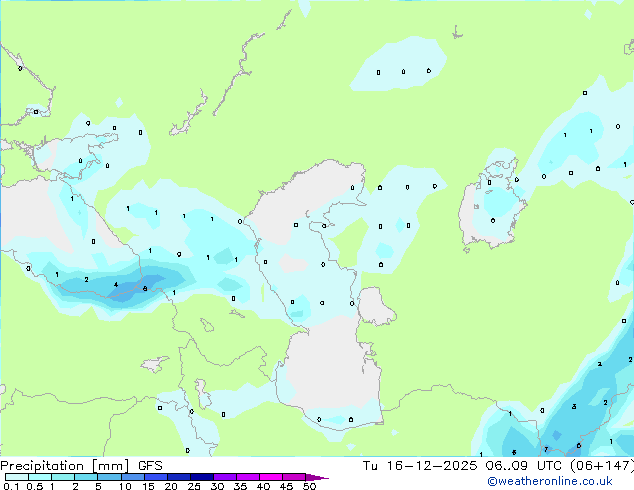634x490 pixels.
Task: Click the above-50 arrow tip of legend
Action: pos(317,477)
